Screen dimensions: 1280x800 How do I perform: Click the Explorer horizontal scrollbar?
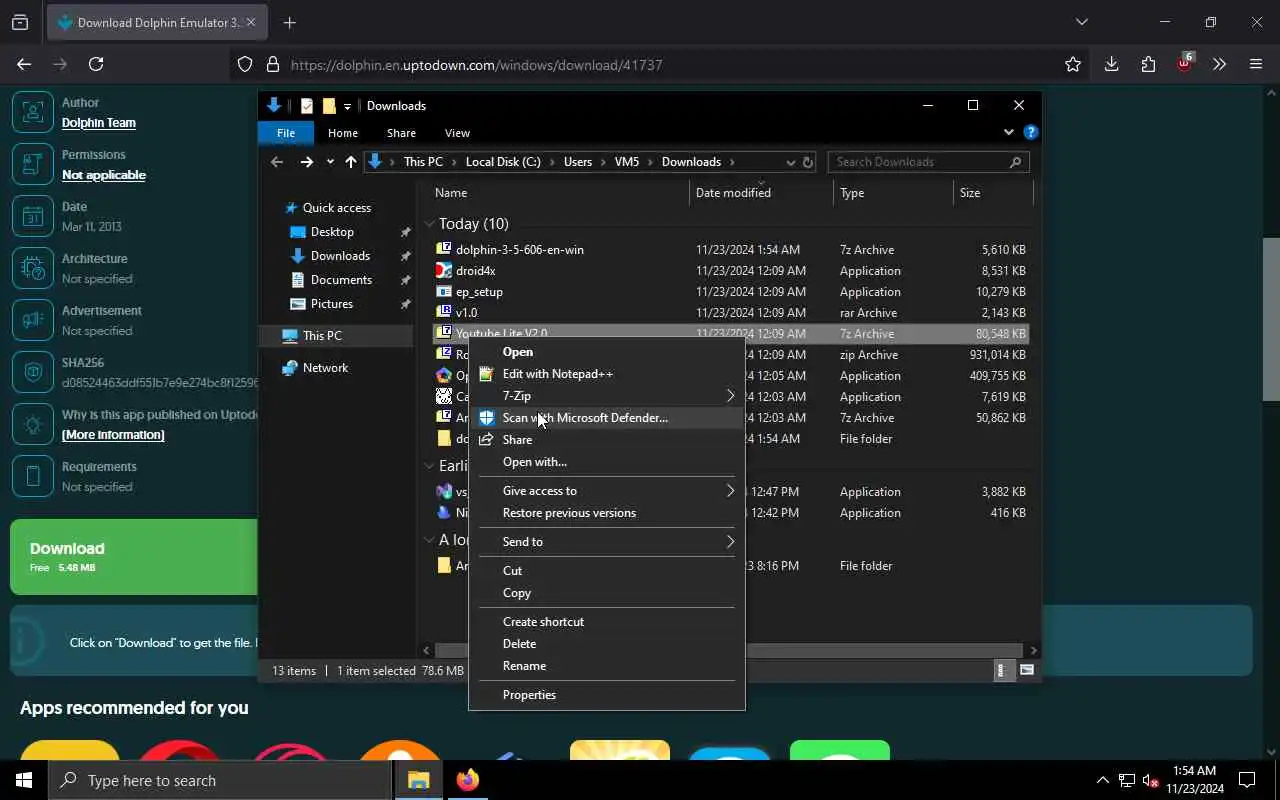[x=729, y=650]
